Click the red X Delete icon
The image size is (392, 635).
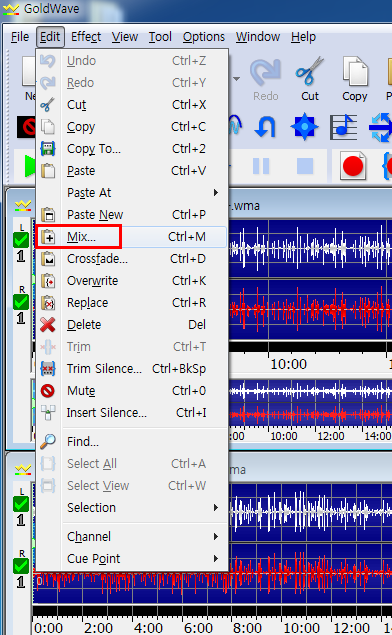pyautogui.click(x=48, y=325)
